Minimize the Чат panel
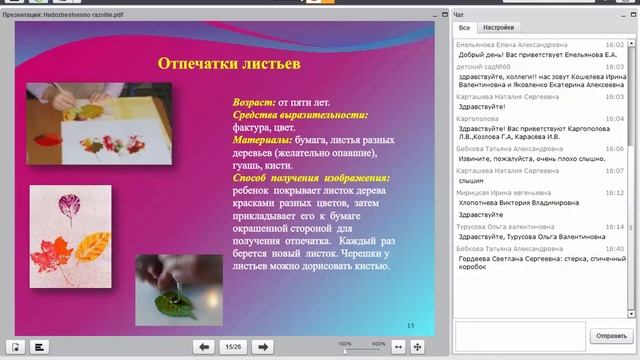This screenshot has width=640, height=360. (623, 15)
